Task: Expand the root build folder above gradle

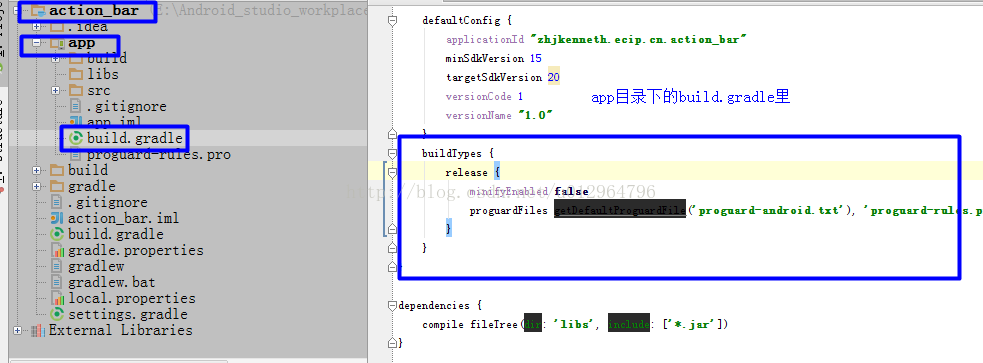Action: pyautogui.click(x=36, y=171)
